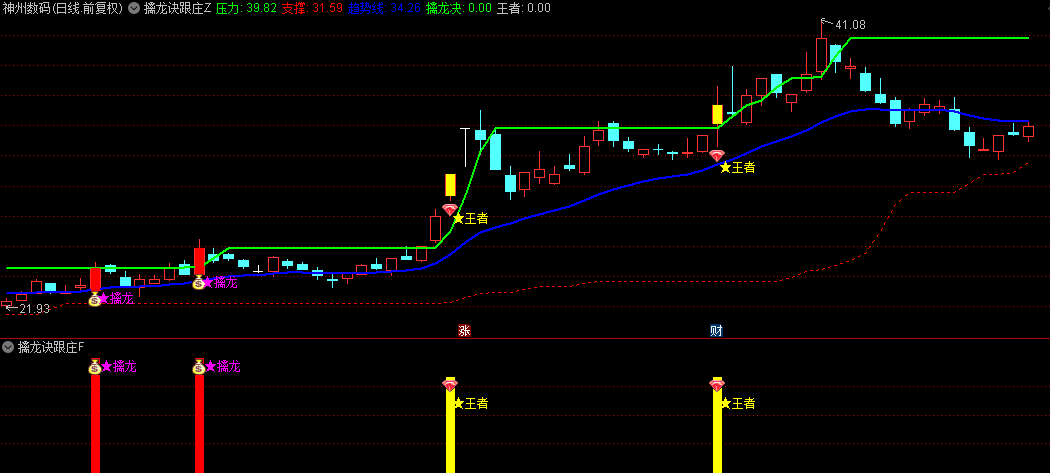Click the second money-bag 擒龙 icon on main chart
The image size is (1050, 473).
pos(199,282)
